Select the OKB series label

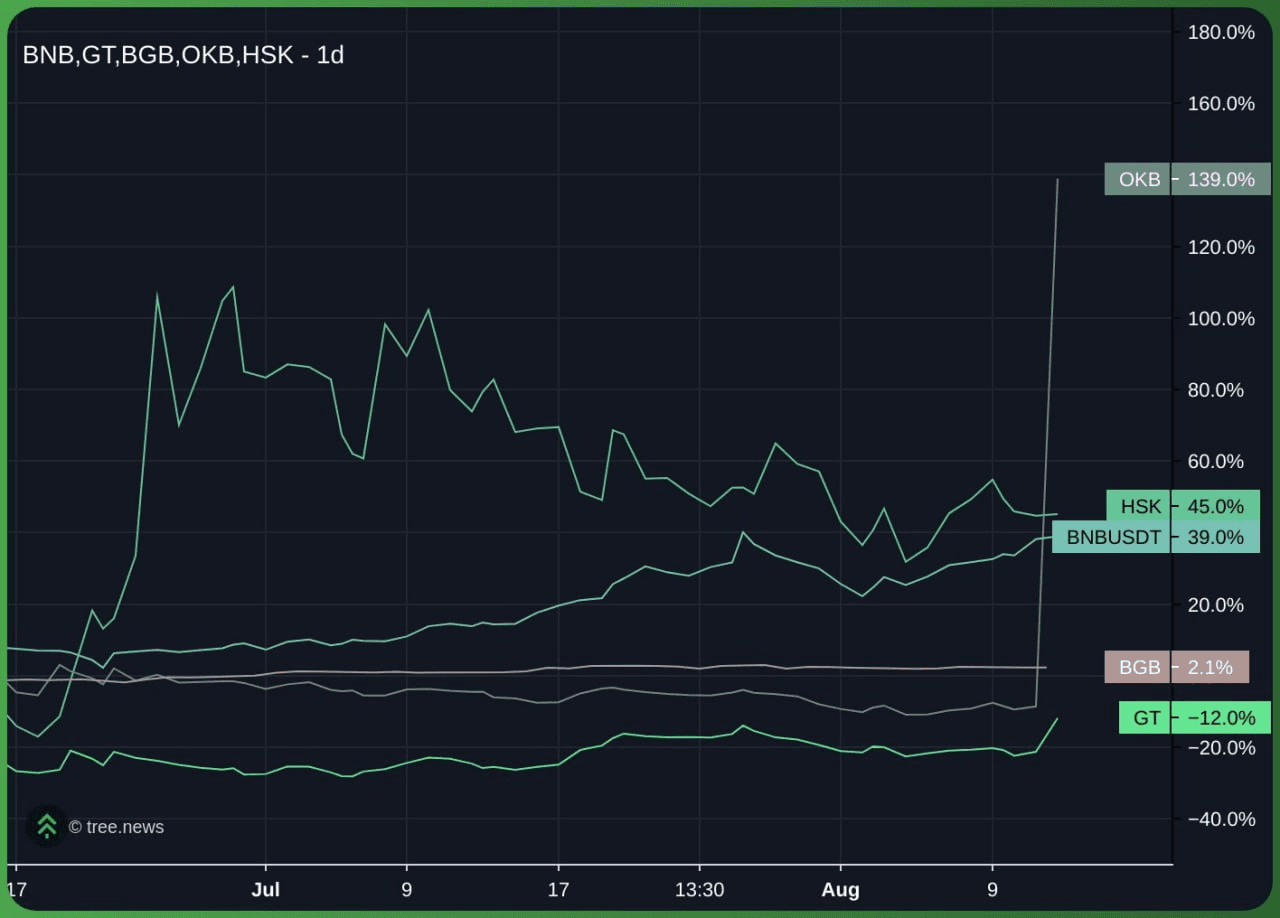tap(1139, 179)
